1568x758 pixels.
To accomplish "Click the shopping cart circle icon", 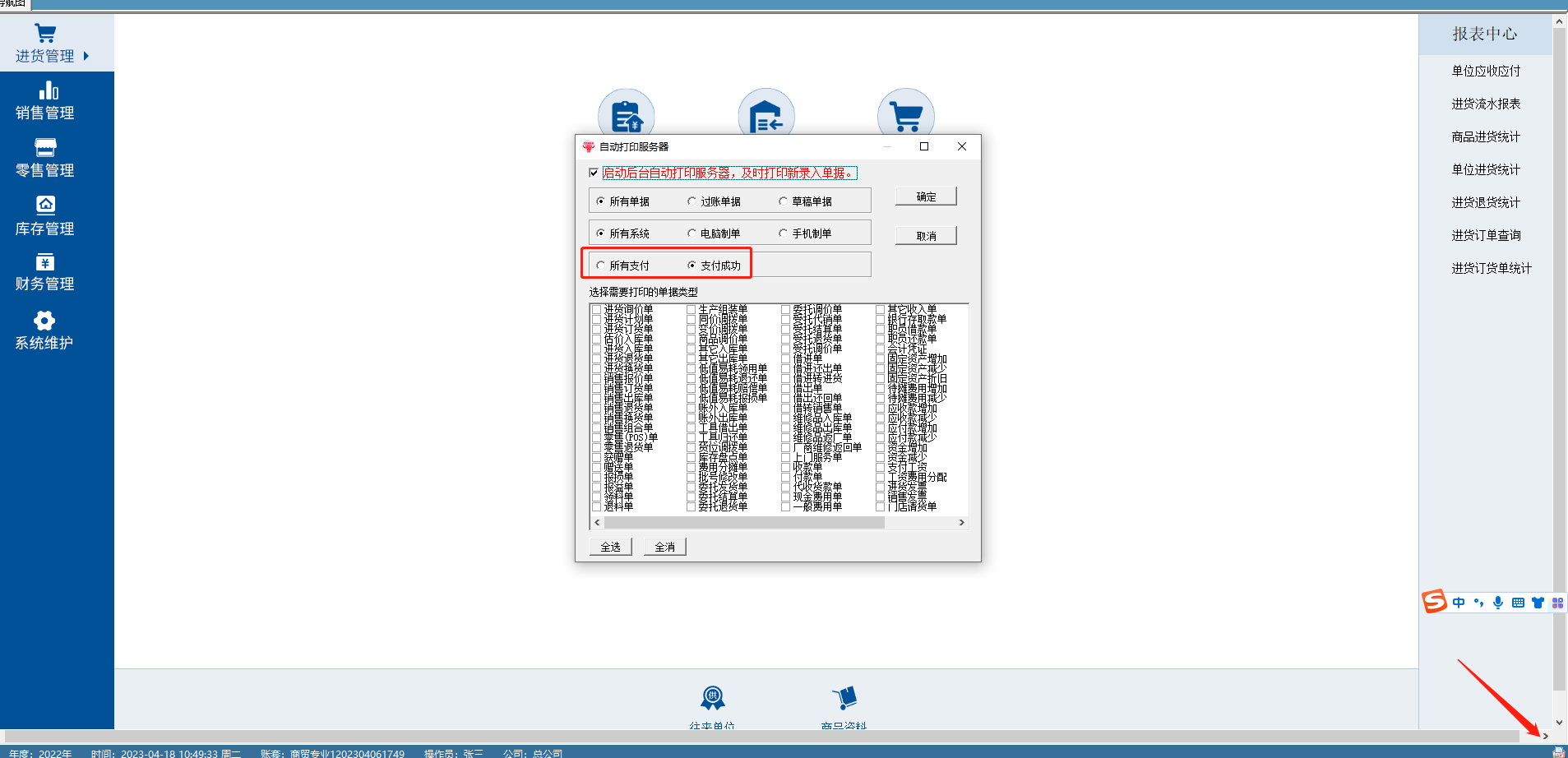I will 906,115.
